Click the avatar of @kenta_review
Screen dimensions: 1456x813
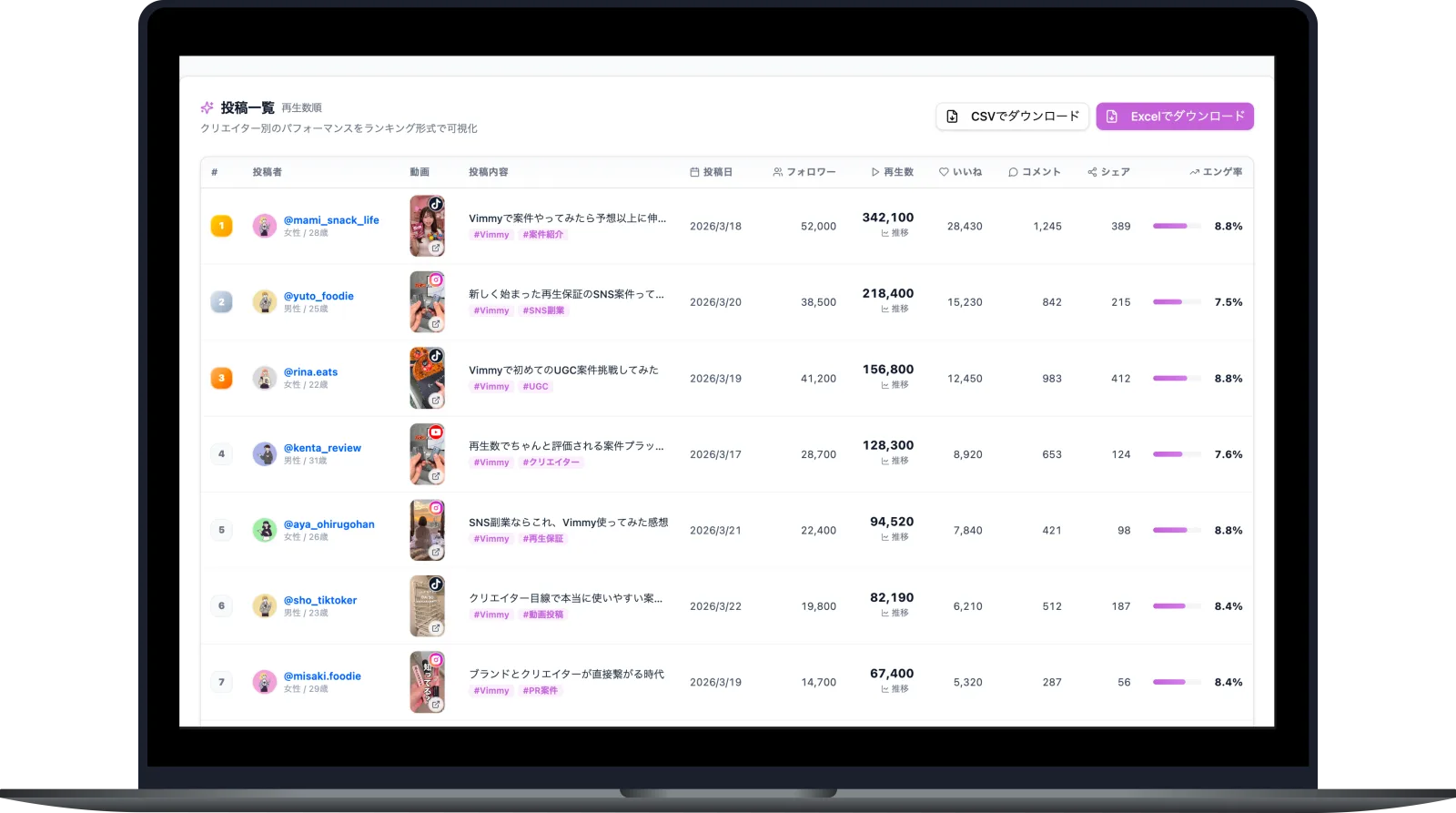[265, 454]
